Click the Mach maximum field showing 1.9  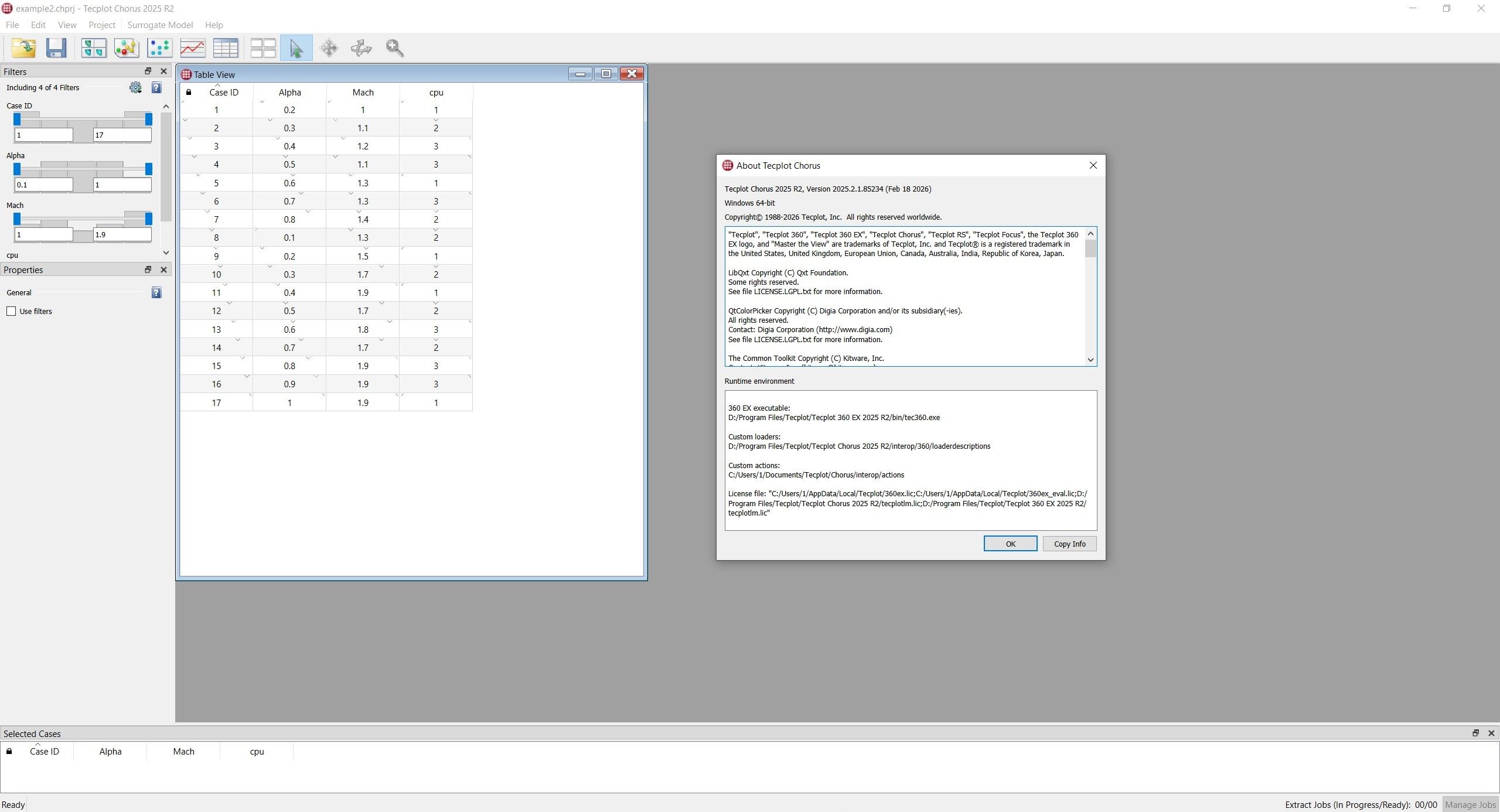122,234
